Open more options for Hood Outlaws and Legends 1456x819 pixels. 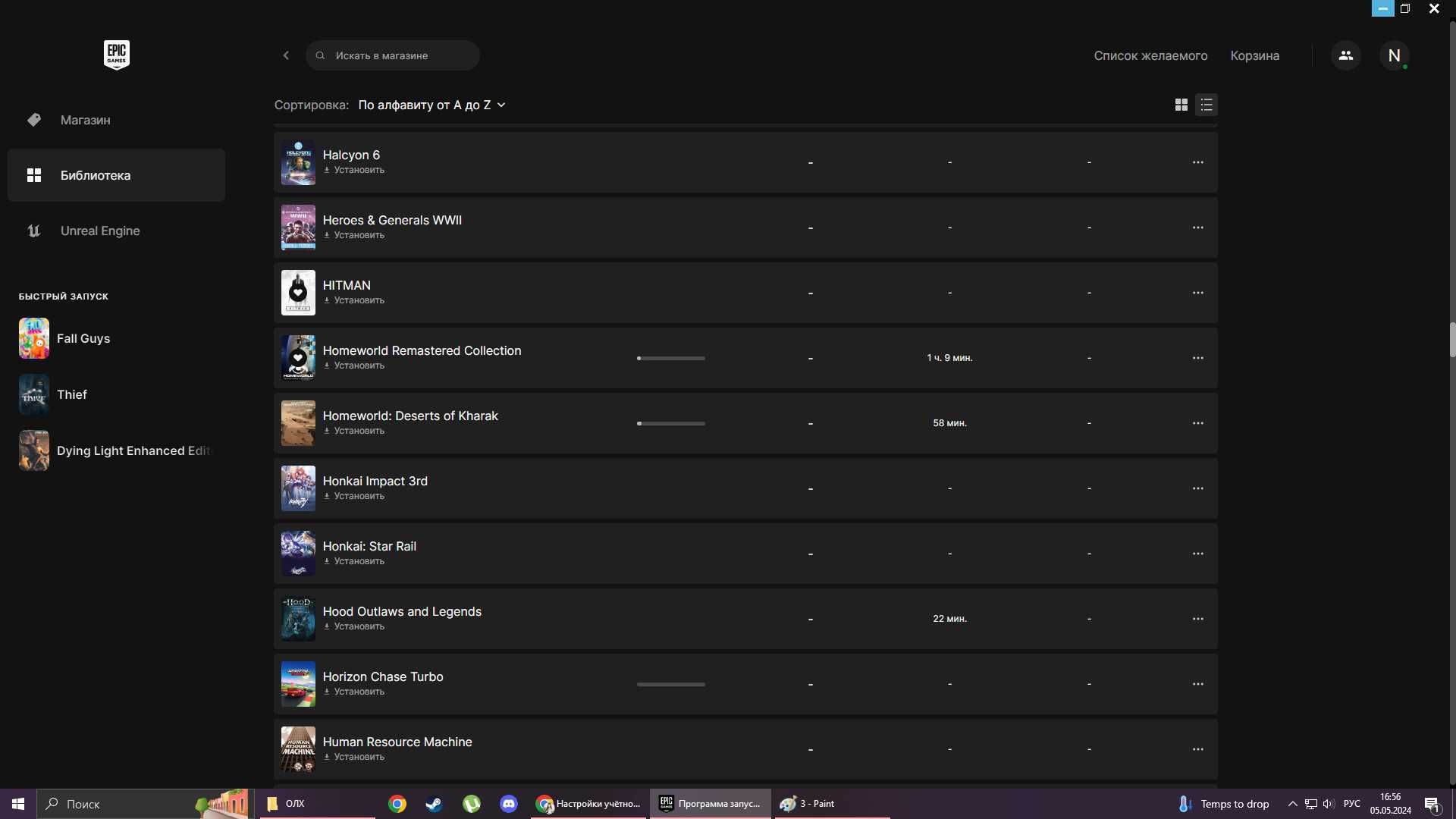point(1197,619)
